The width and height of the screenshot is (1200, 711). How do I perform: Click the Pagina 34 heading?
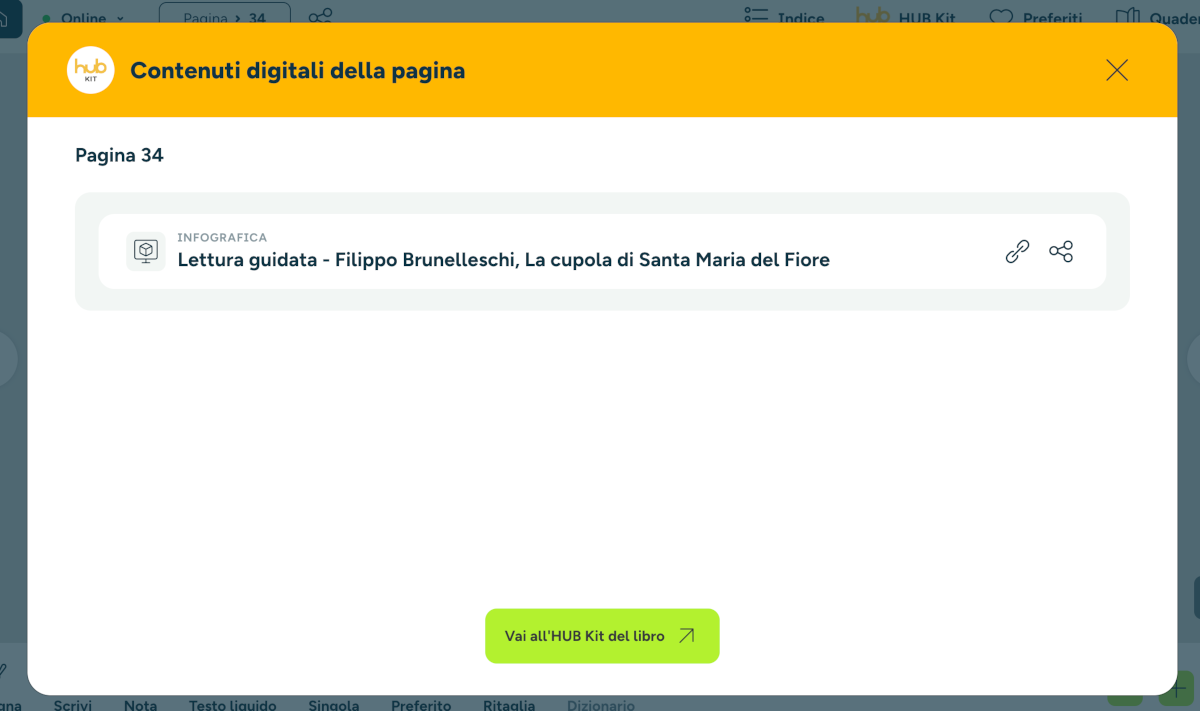[119, 155]
